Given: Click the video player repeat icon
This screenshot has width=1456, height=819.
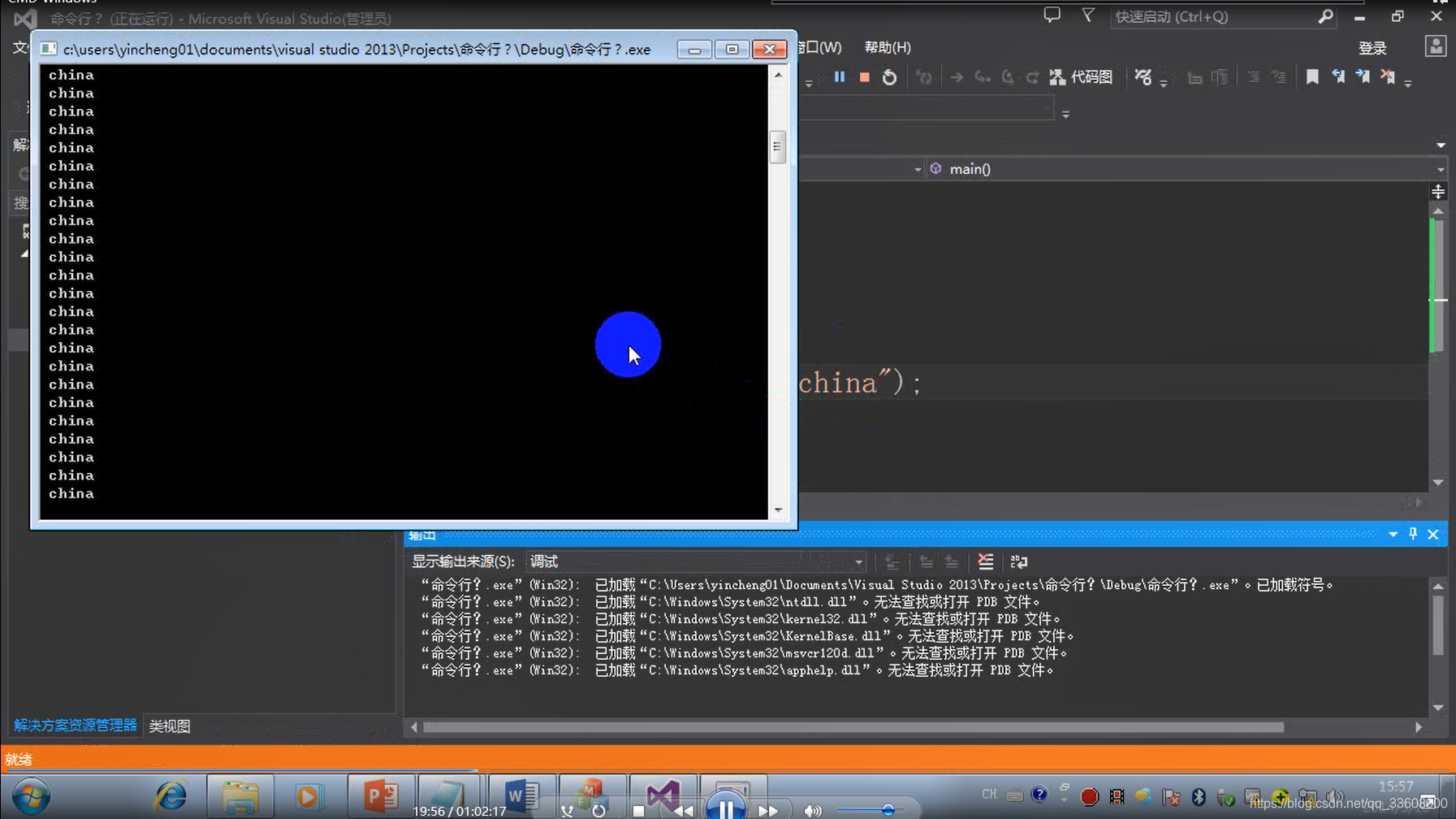Looking at the screenshot, I should 598,811.
